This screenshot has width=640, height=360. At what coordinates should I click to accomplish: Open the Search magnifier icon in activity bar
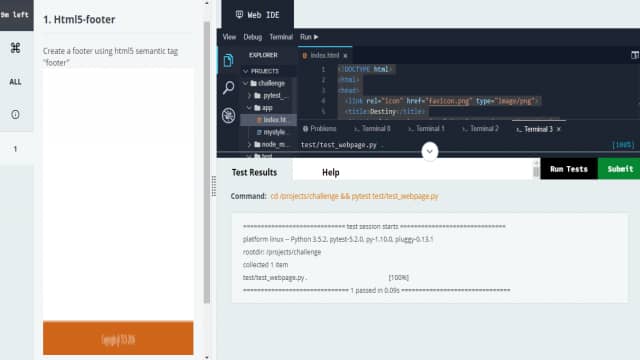229,87
